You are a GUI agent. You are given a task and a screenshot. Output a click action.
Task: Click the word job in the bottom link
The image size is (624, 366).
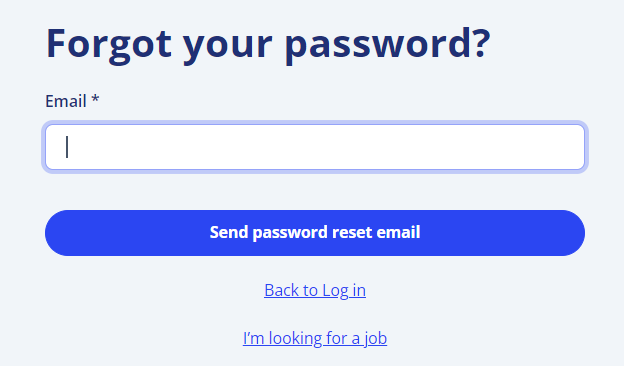tap(375, 339)
